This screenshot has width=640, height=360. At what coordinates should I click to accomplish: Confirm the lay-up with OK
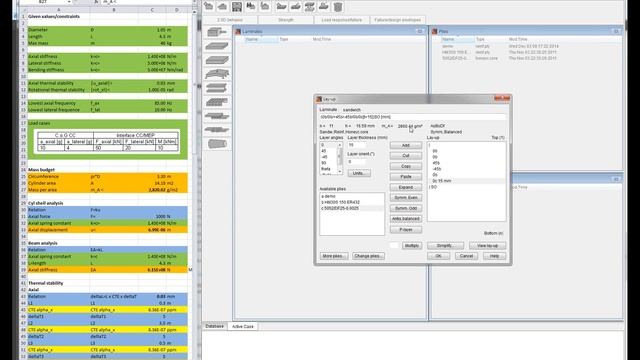[x=438, y=256]
